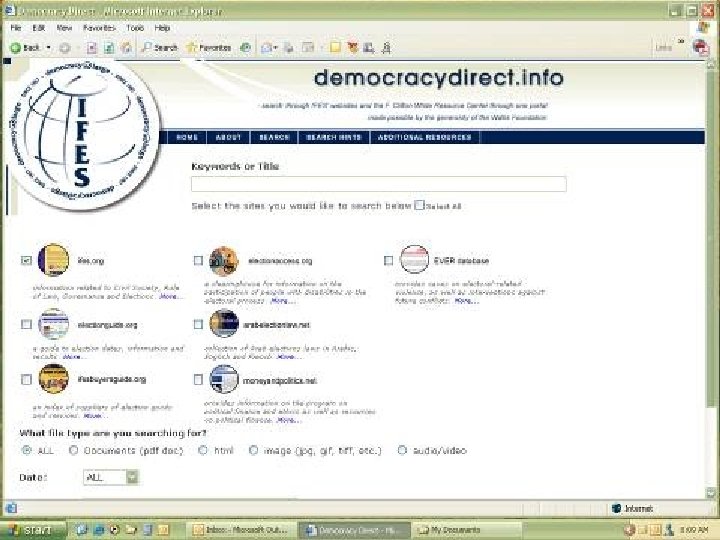
Task: Click the Back button in the toolbar
Action: point(25,48)
